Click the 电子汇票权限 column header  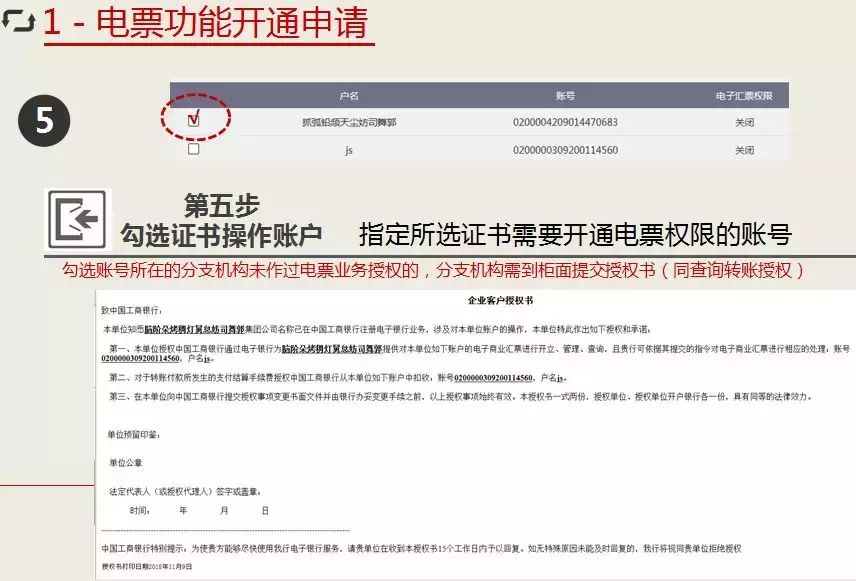point(744,96)
